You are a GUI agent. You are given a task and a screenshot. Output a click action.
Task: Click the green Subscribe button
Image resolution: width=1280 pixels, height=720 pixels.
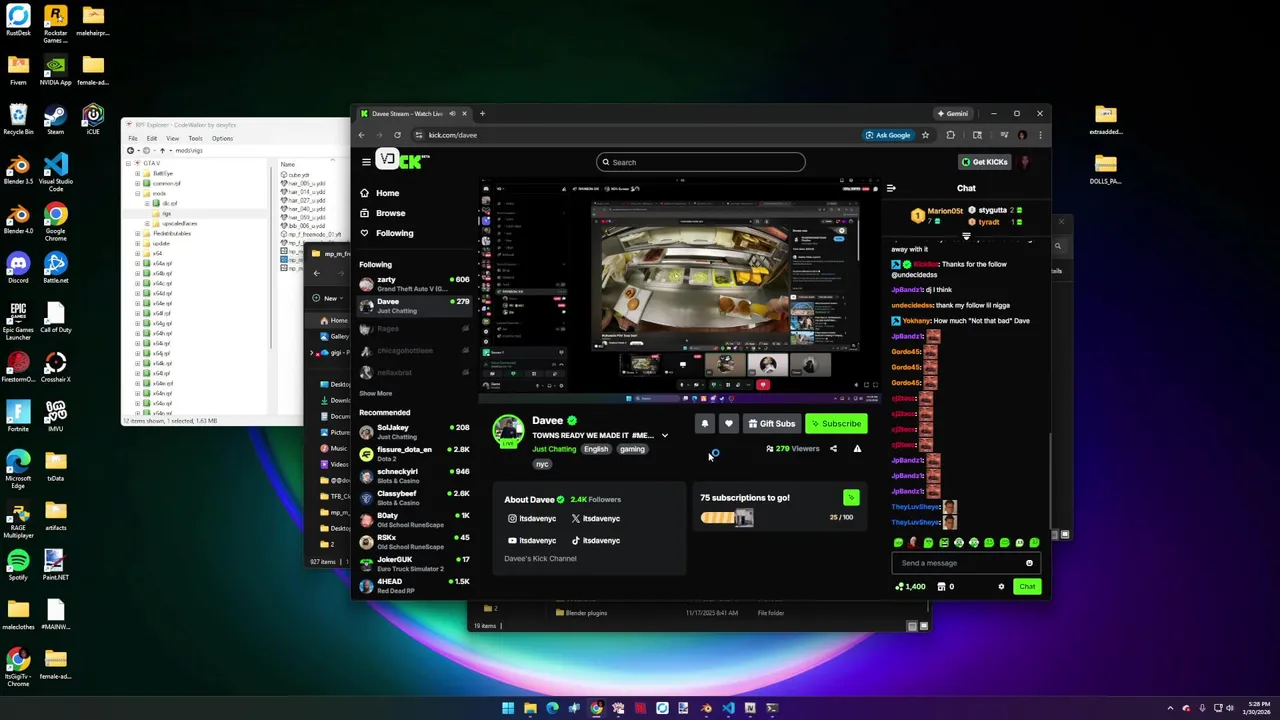point(835,424)
